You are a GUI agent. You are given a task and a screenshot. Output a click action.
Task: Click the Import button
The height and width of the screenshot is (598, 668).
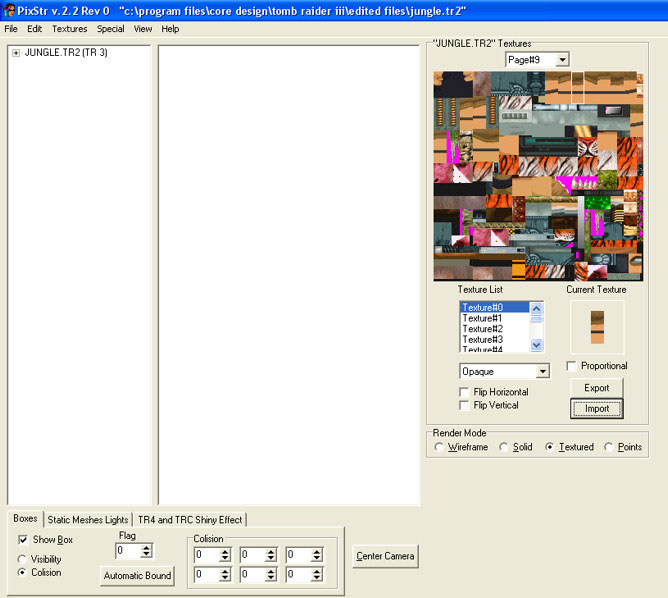(x=596, y=409)
